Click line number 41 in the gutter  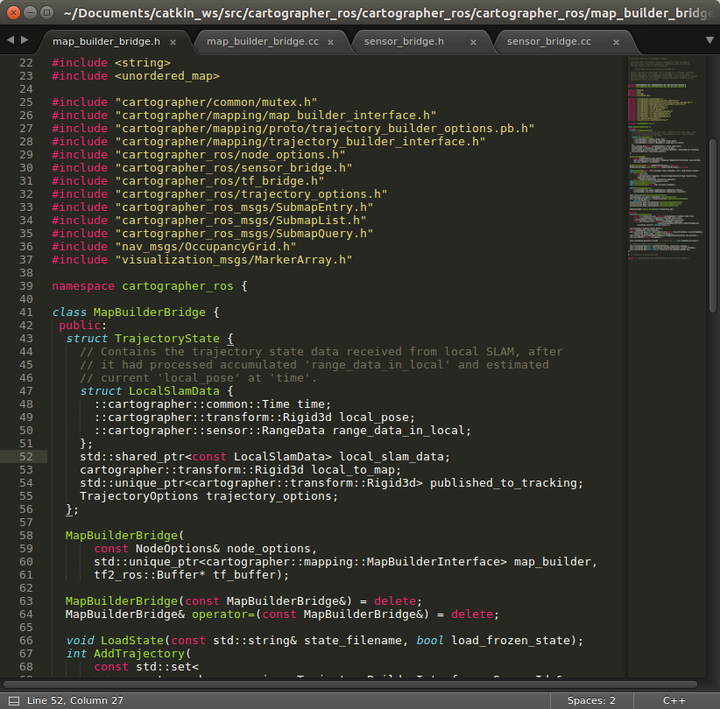point(26,312)
